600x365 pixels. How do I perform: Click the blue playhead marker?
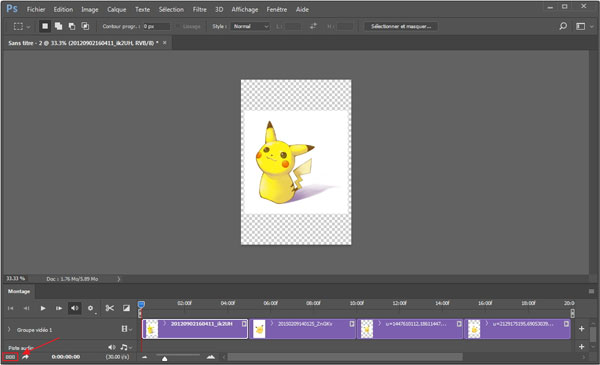click(x=141, y=305)
